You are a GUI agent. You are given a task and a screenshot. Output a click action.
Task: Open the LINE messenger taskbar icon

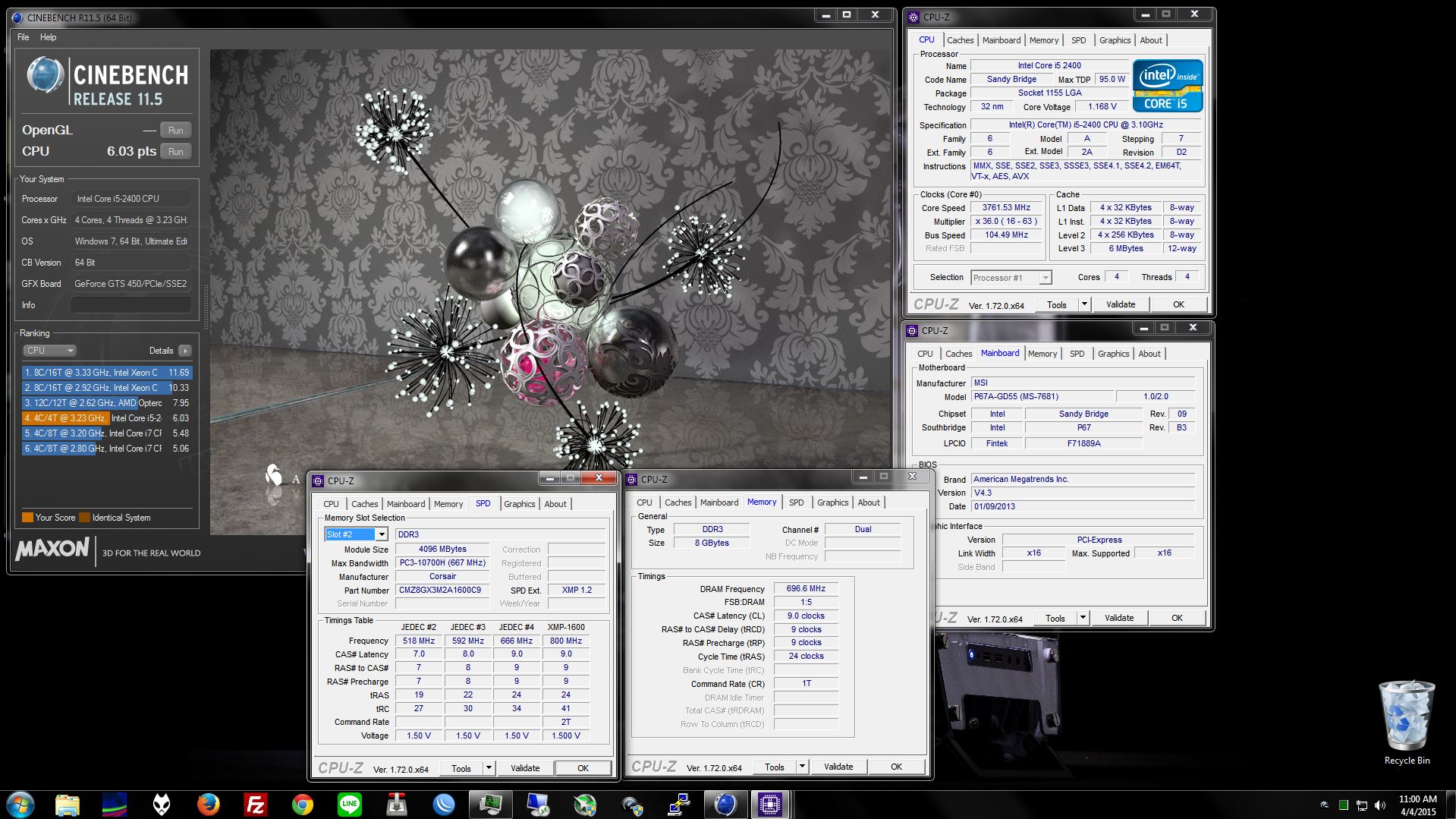tap(350, 804)
